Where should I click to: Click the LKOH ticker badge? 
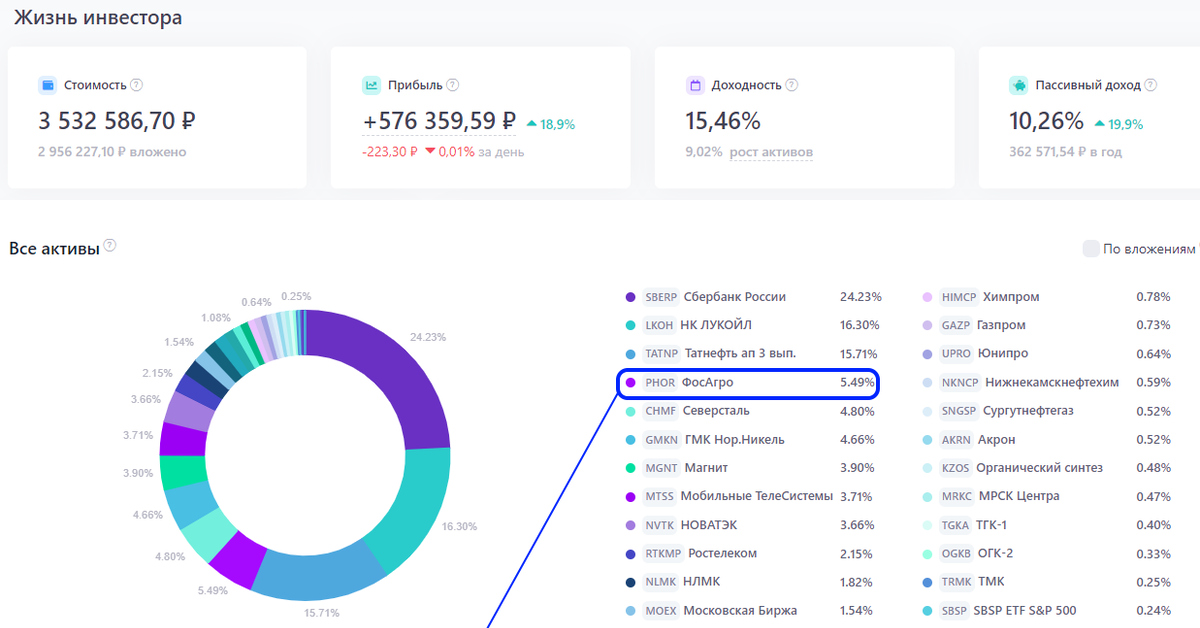click(x=660, y=325)
